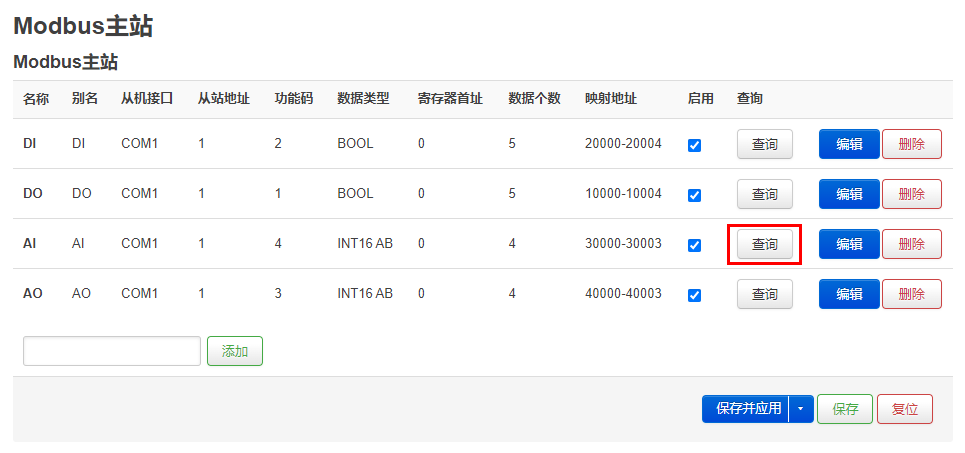Select mapping address 30000-30003

pyautogui.click(x=623, y=244)
